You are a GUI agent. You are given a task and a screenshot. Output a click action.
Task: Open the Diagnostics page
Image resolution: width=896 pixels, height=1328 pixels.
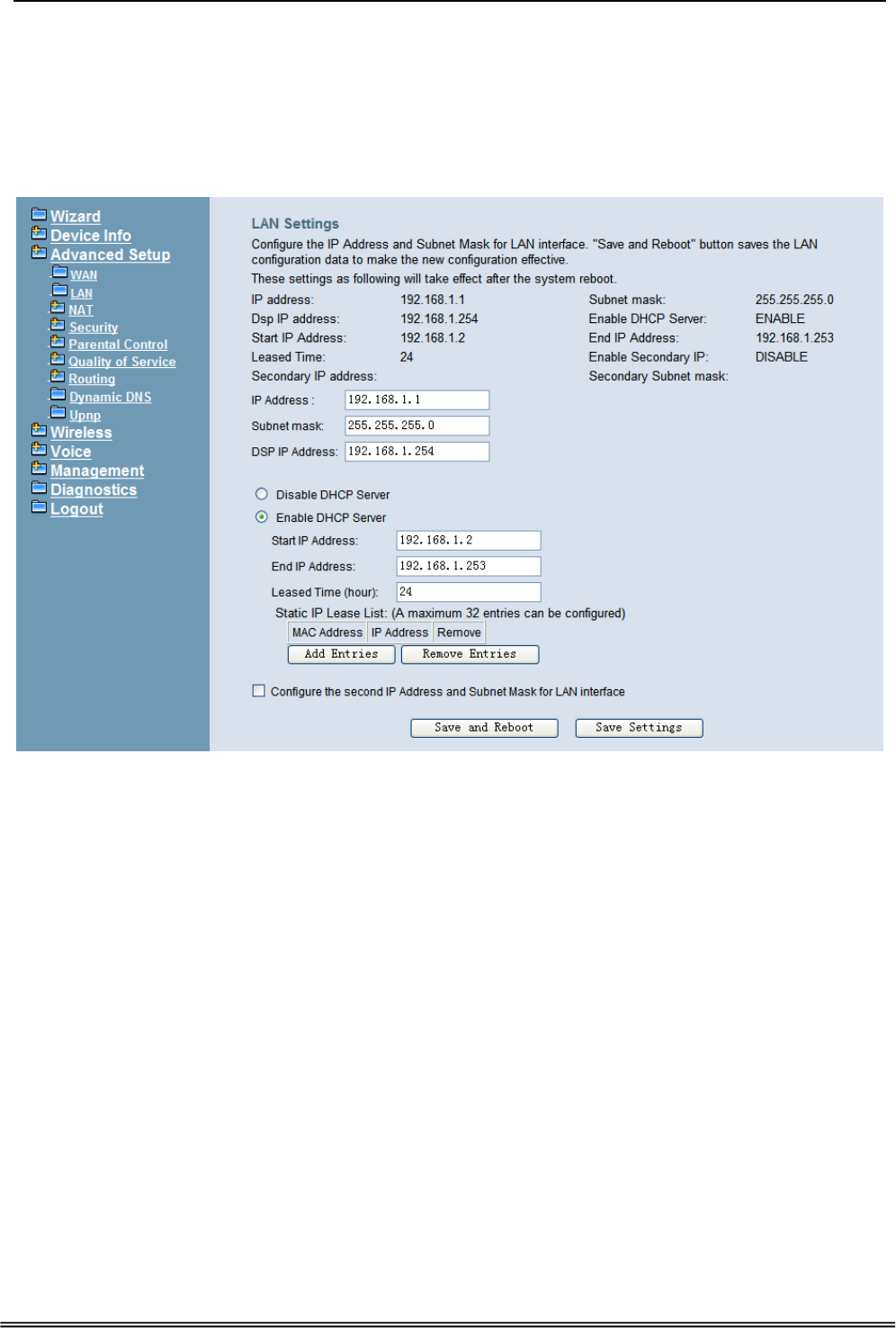point(94,490)
